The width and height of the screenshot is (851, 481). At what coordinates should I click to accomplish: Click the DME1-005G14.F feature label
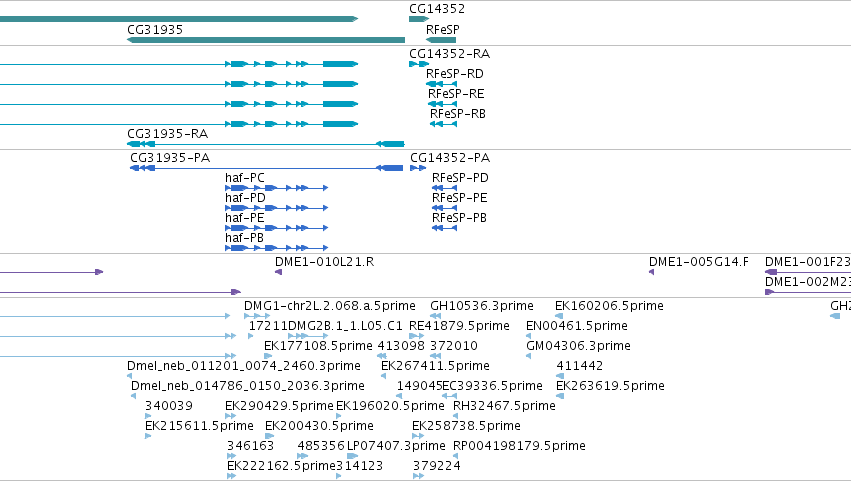tap(698, 262)
